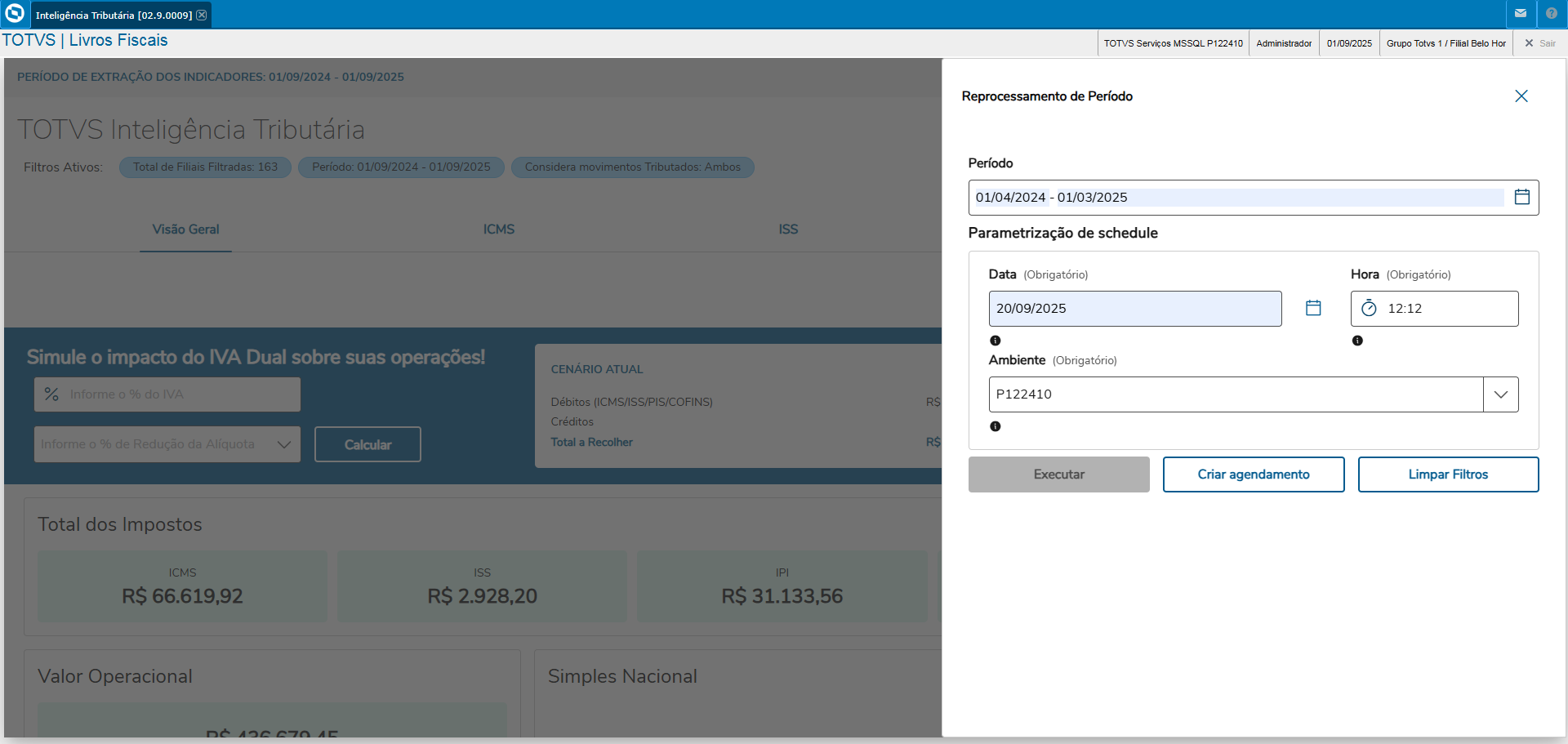The height and width of the screenshot is (744, 1568).
Task: Switch to the ICMS tab
Action: point(499,229)
